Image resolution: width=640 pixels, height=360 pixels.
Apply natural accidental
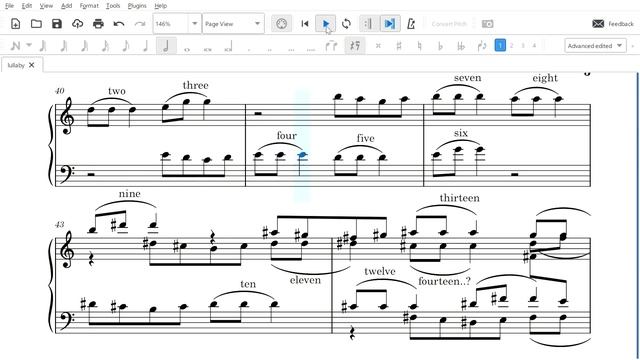pyautogui.click(x=419, y=46)
